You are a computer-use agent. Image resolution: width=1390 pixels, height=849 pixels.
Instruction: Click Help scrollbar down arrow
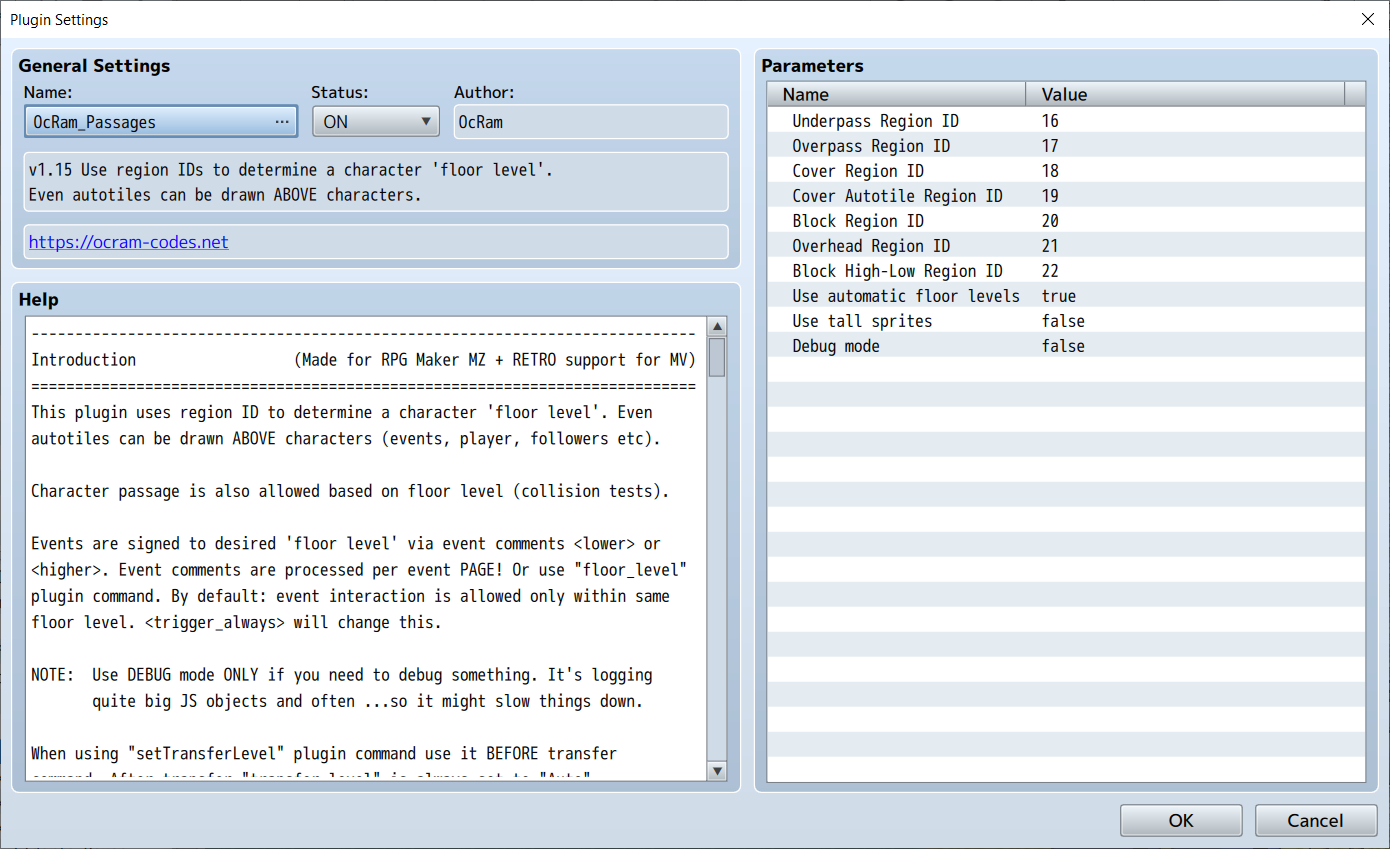(x=716, y=770)
